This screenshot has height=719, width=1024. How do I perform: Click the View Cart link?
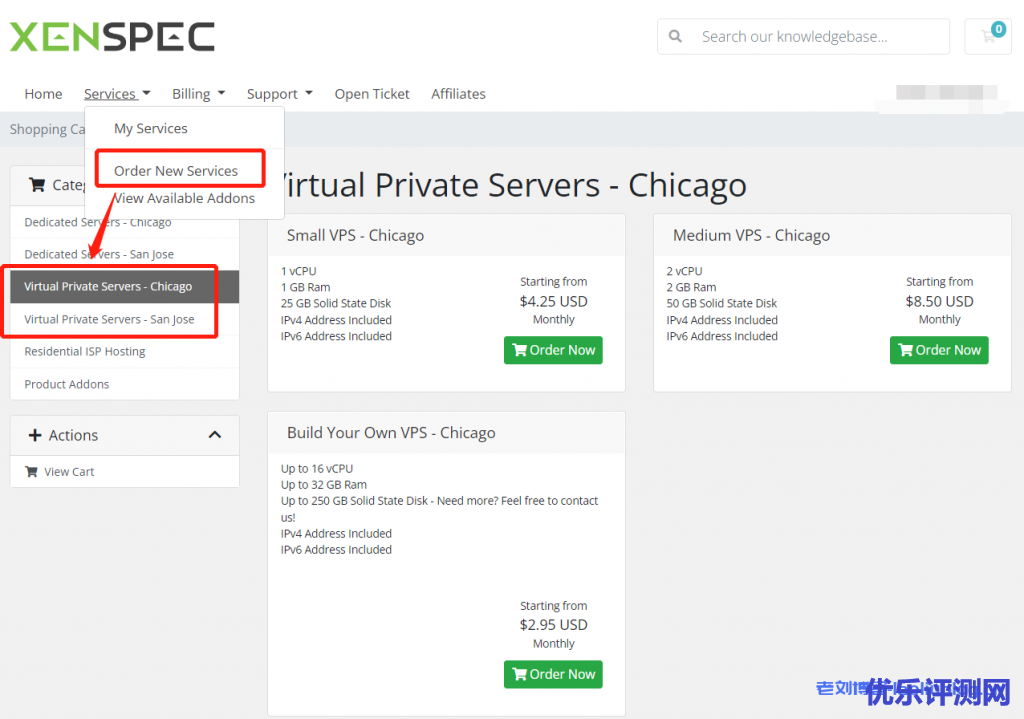tap(69, 471)
